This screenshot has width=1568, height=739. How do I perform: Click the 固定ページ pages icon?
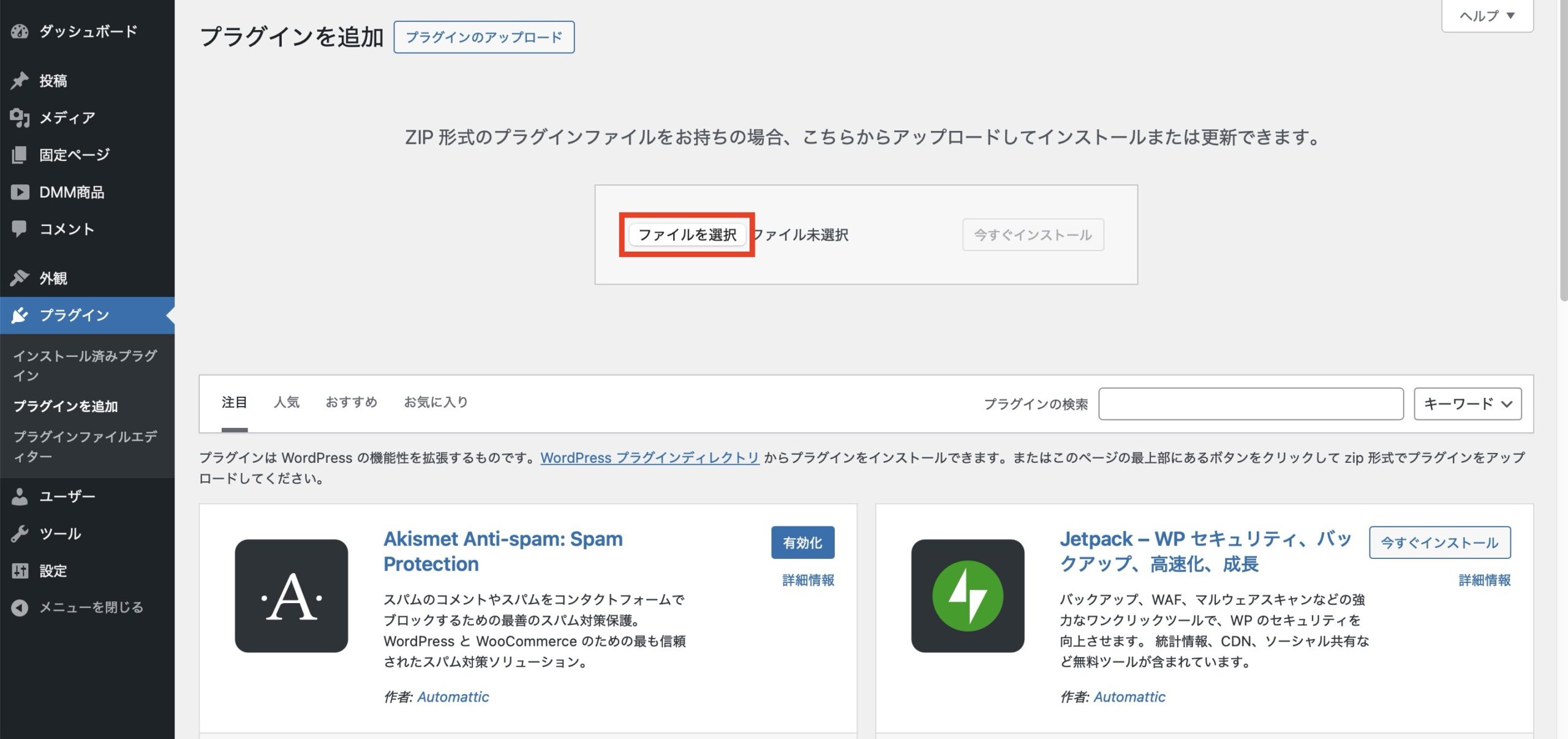pos(20,154)
